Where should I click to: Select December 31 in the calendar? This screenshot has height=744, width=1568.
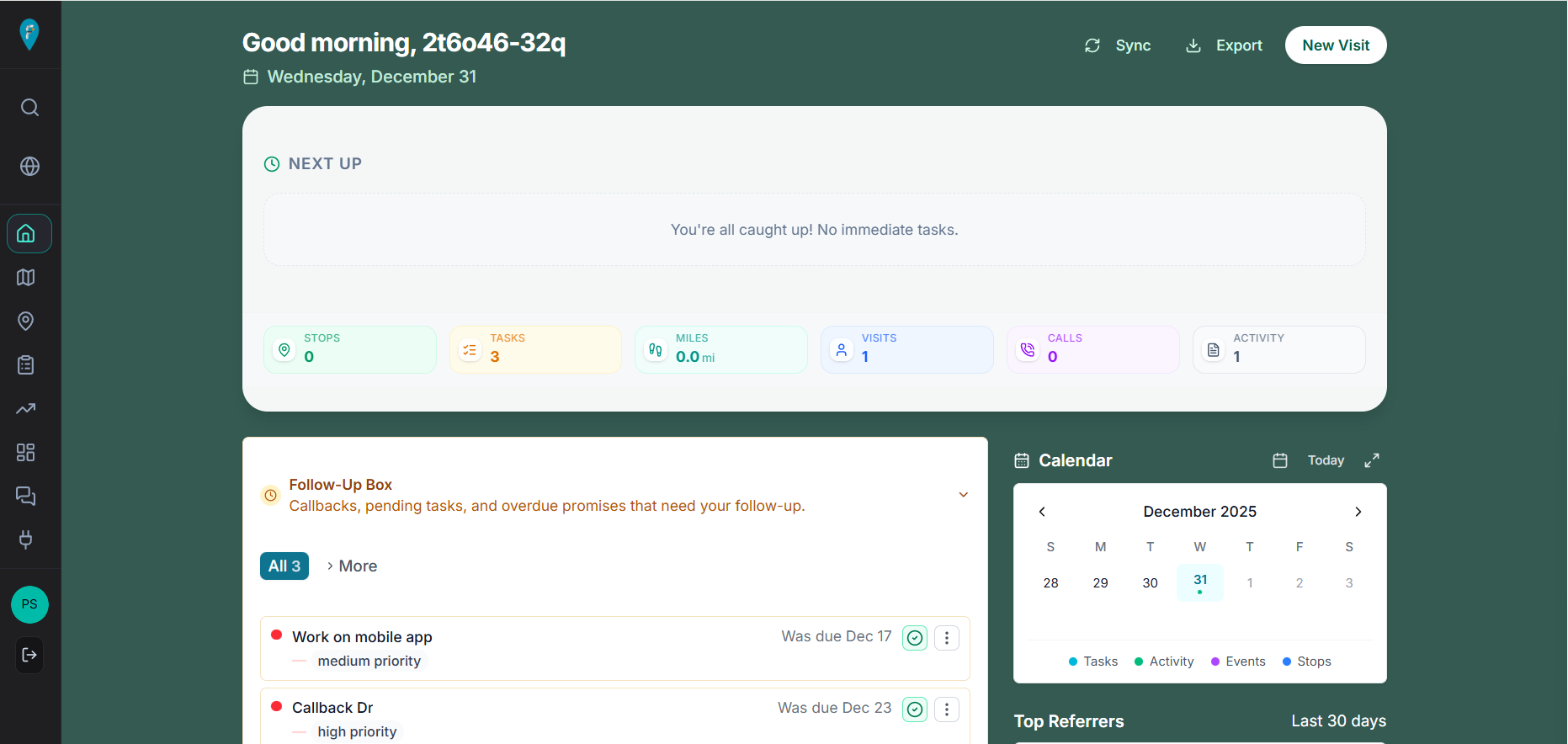click(x=1199, y=582)
